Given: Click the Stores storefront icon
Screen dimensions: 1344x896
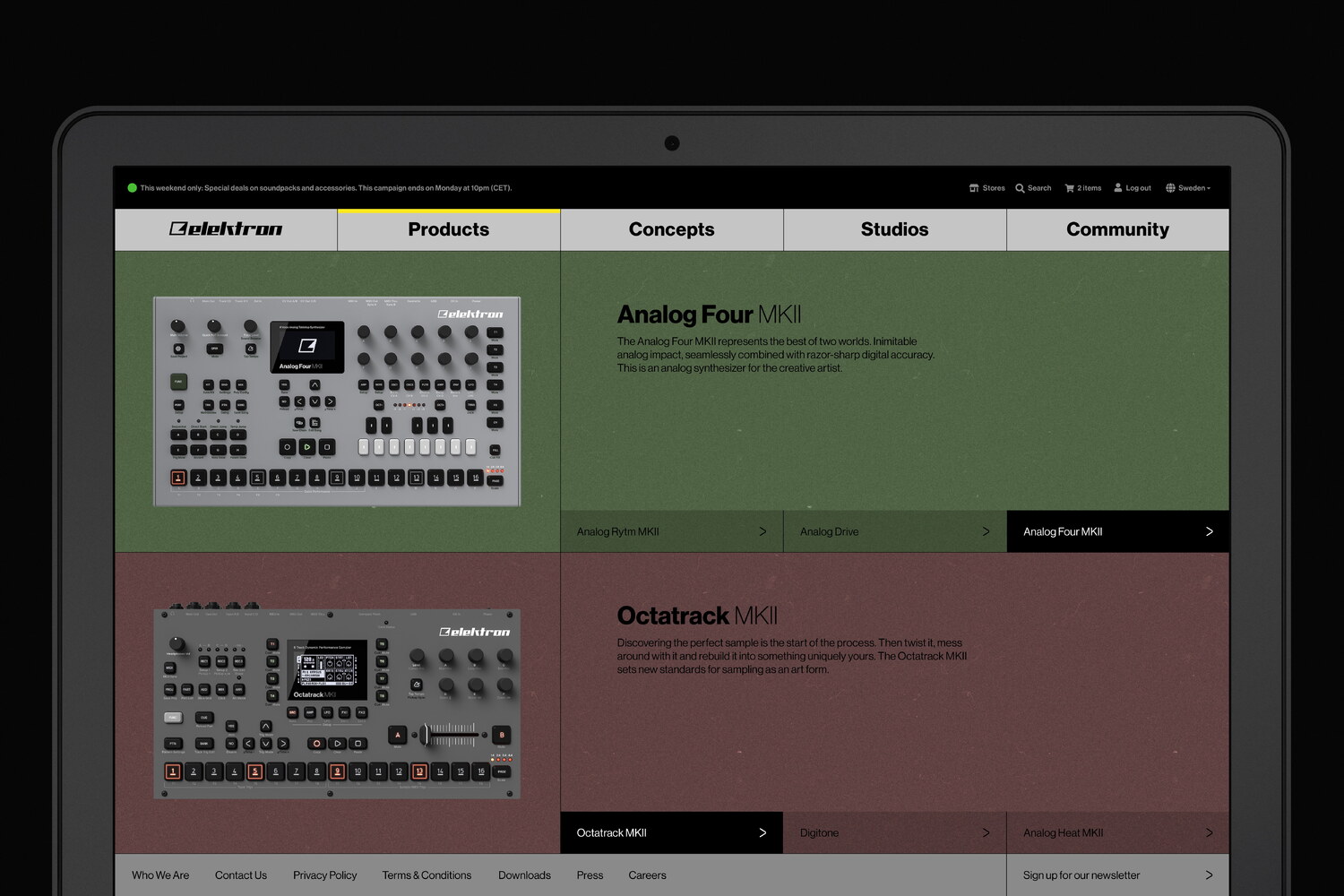Looking at the screenshot, I should point(974,188).
